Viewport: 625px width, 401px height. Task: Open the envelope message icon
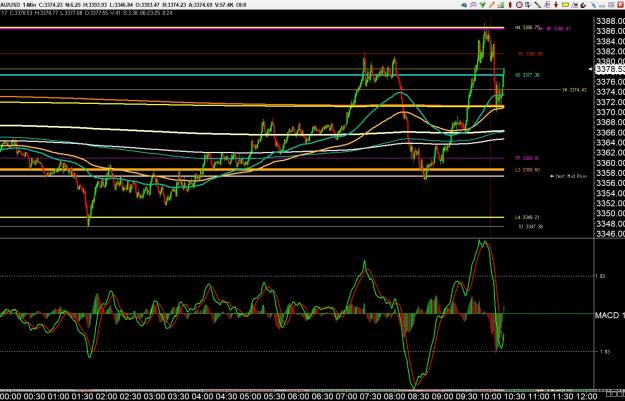473,5
